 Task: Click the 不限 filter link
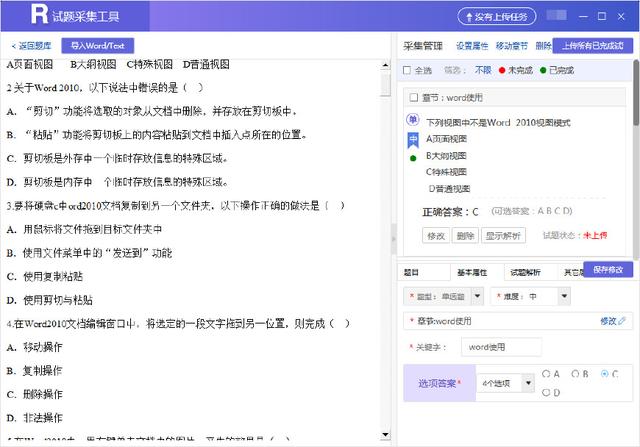pyautogui.click(x=483, y=70)
